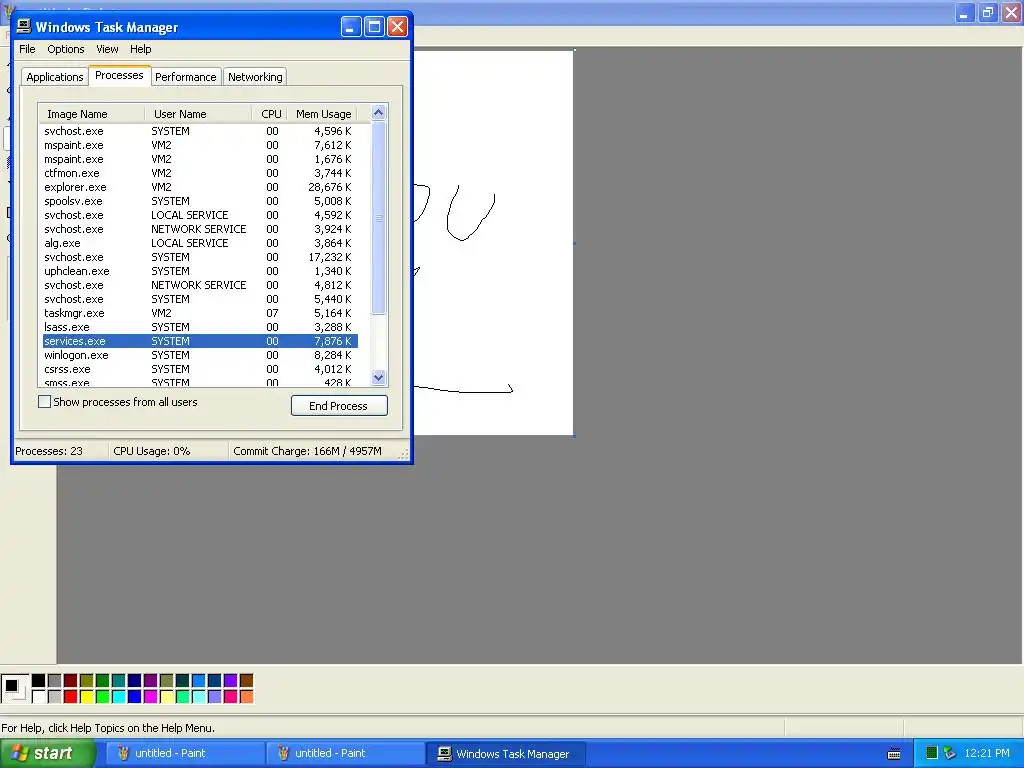
Task: Select the lsass.exe process
Action: pos(200,327)
